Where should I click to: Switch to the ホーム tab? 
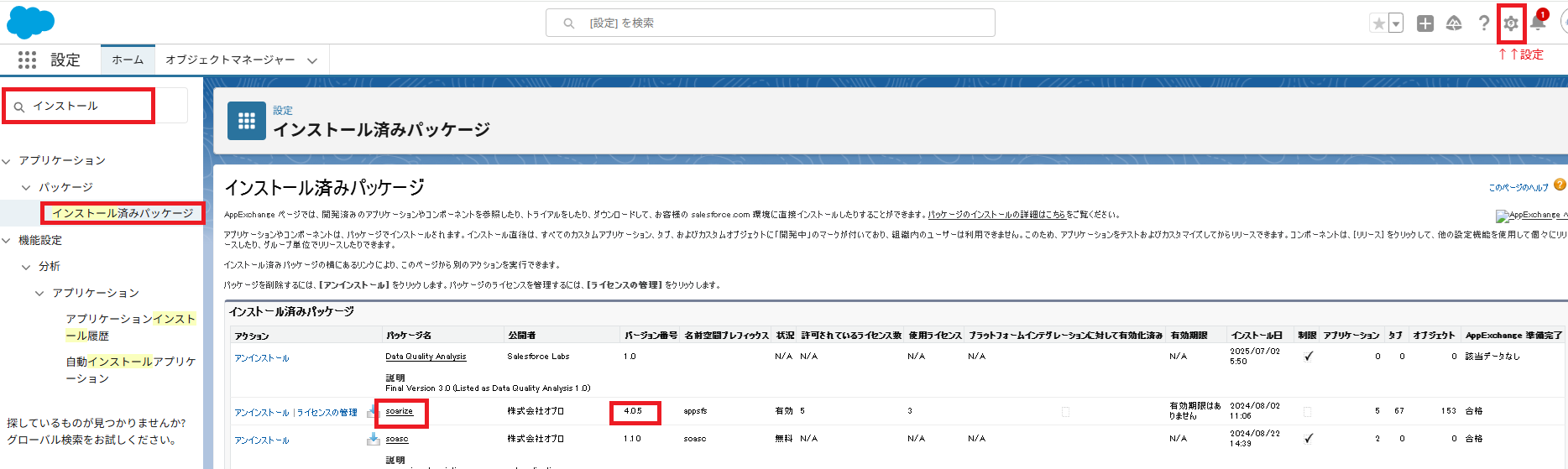tap(128, 60)
